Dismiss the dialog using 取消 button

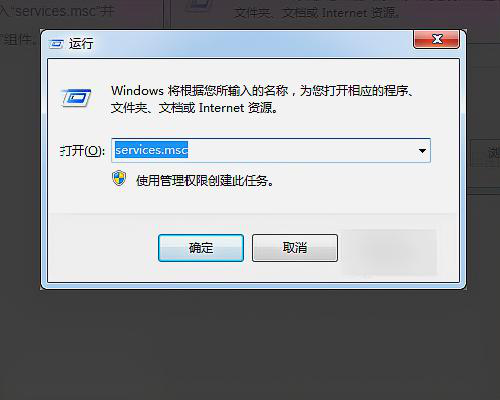[x=295, y=248]
